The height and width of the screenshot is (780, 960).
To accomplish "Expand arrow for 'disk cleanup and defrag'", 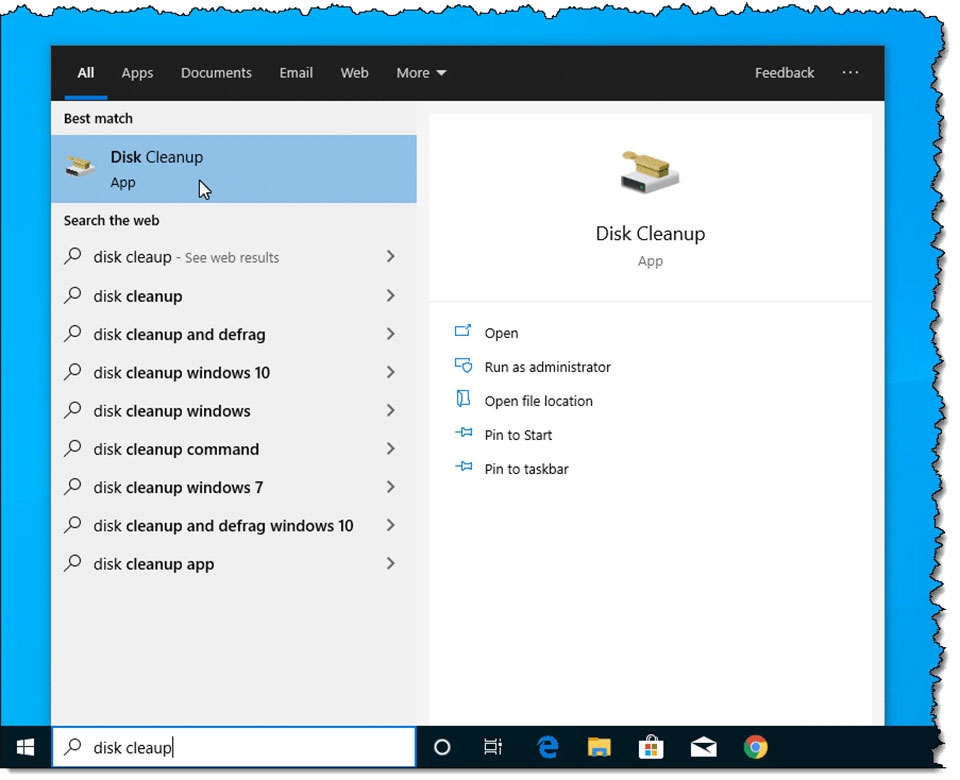I will pos(390,334).
